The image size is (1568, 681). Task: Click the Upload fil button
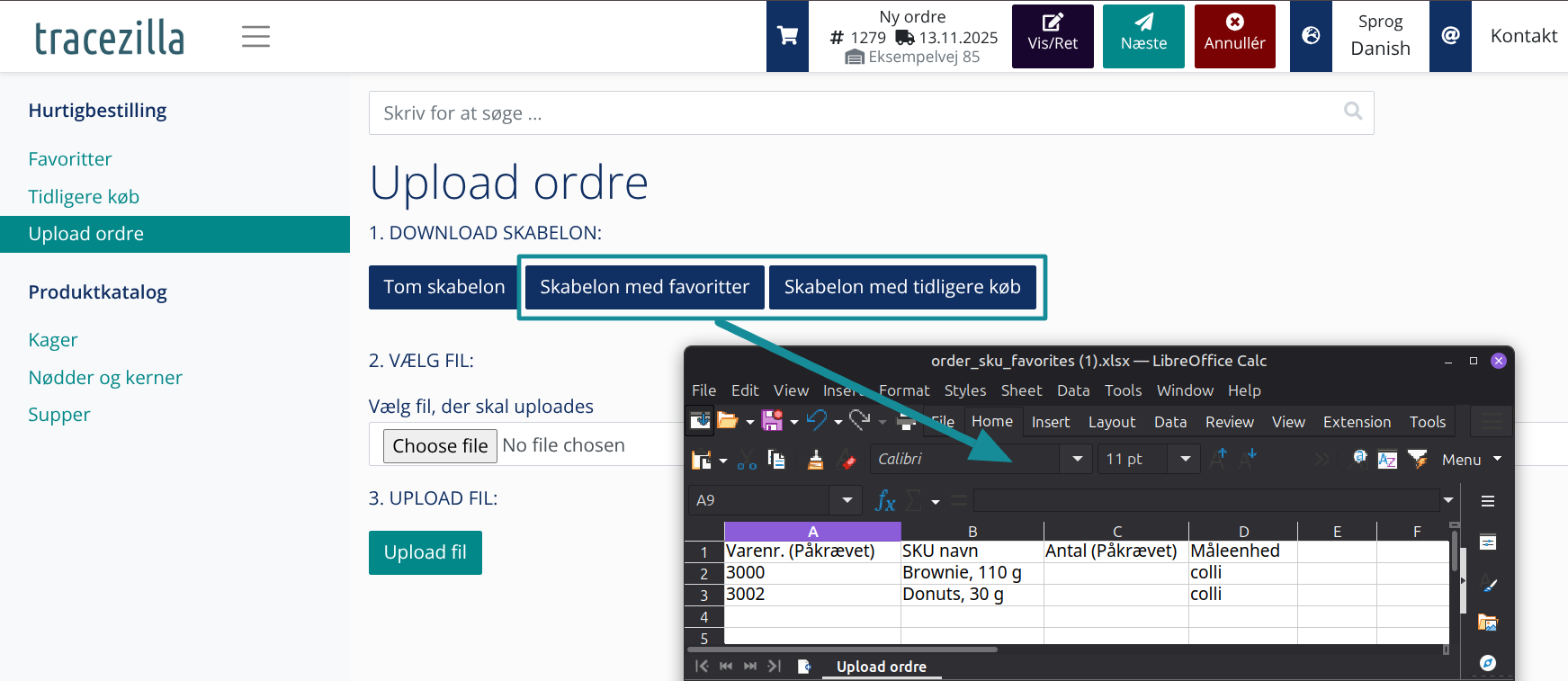click(x=425, y=552)
